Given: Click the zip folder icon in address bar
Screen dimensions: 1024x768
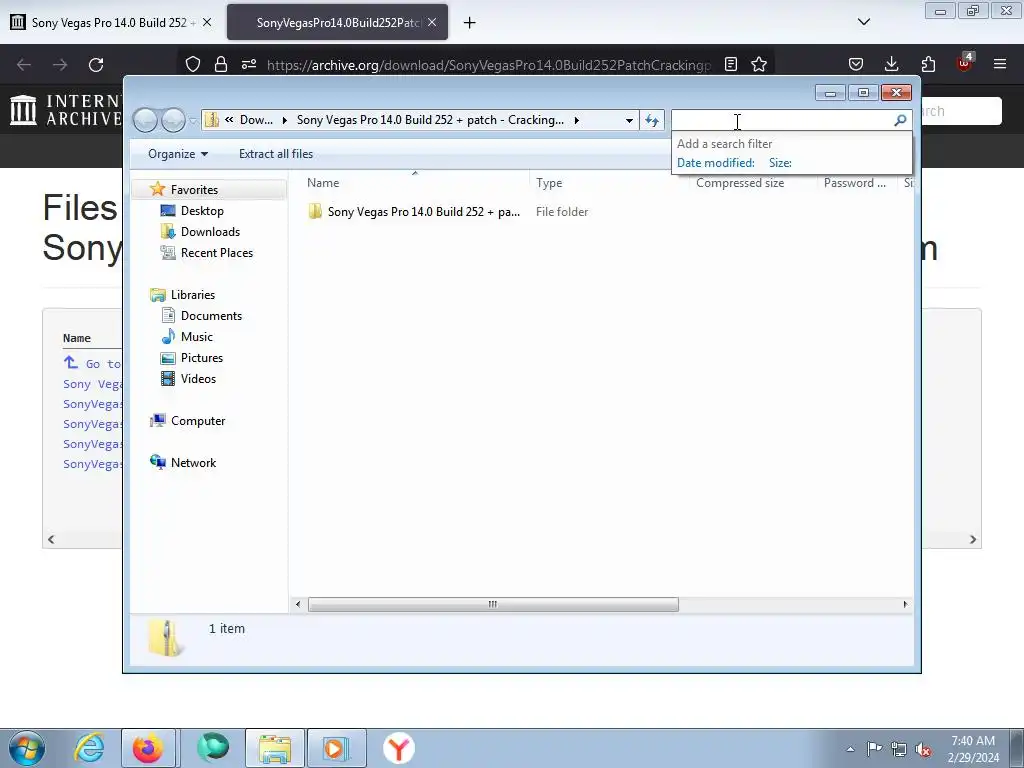Looking at the screenshot, I should pos(212,120).
